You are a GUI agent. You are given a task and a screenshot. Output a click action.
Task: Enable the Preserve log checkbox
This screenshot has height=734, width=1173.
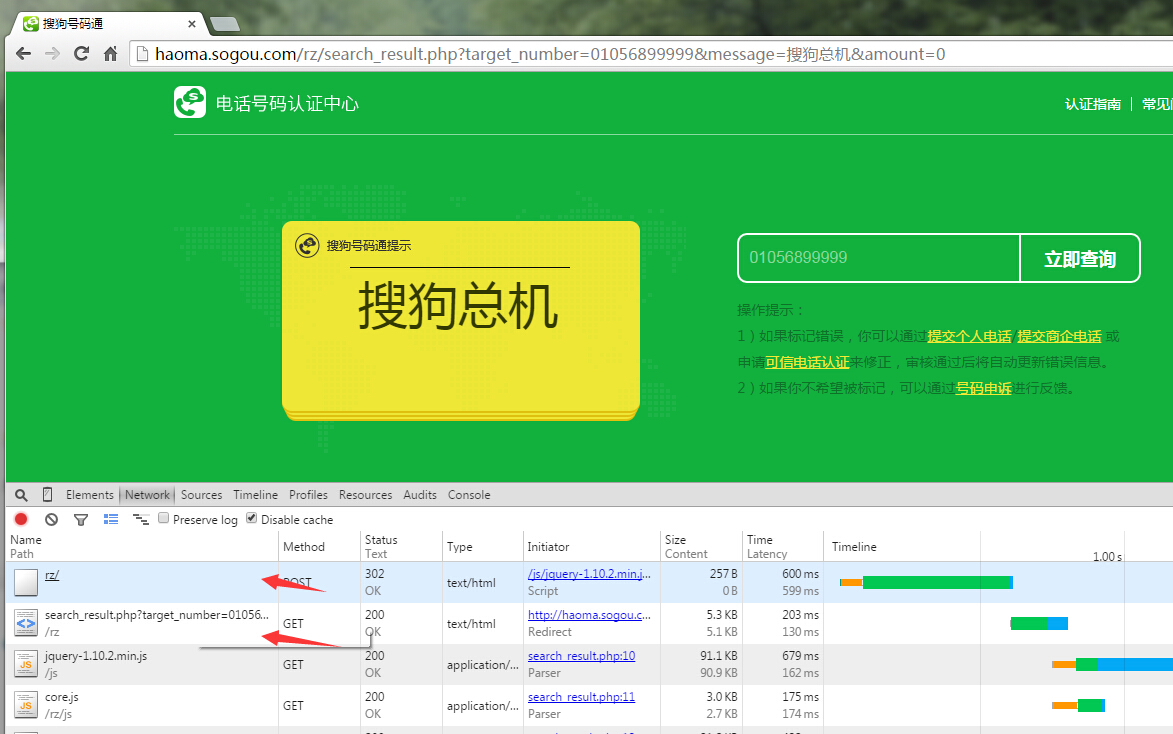point(163,519)
